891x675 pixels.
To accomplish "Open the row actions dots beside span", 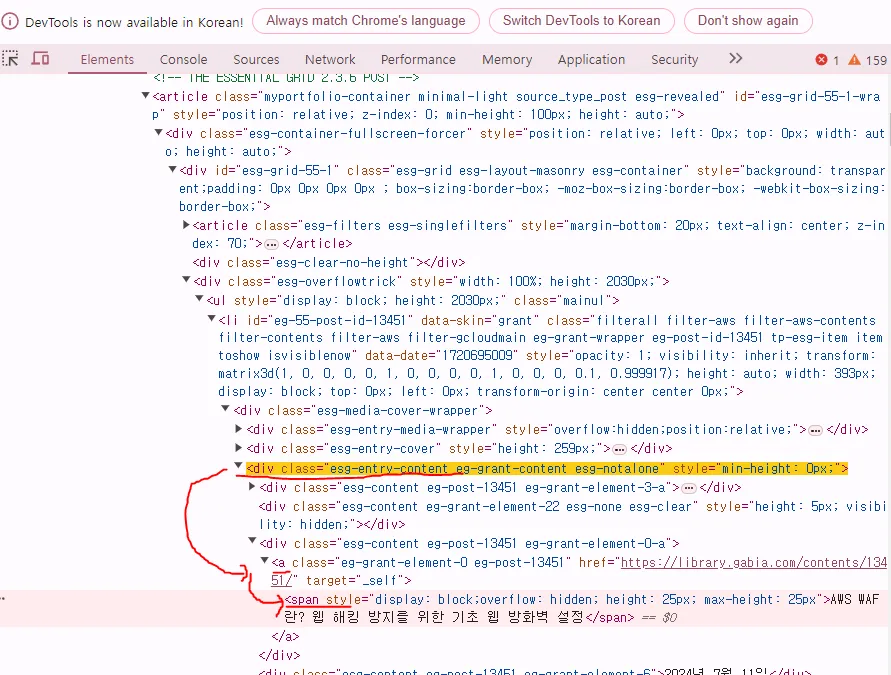I will pos(3,599).
